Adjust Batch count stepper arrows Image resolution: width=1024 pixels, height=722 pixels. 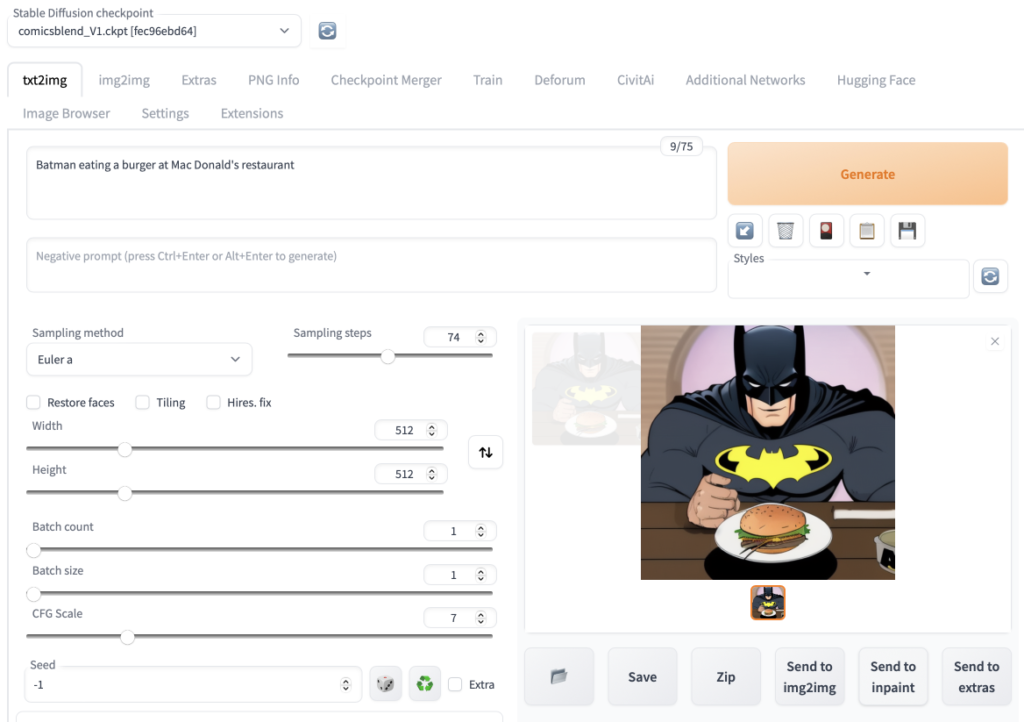pos(481,531)
